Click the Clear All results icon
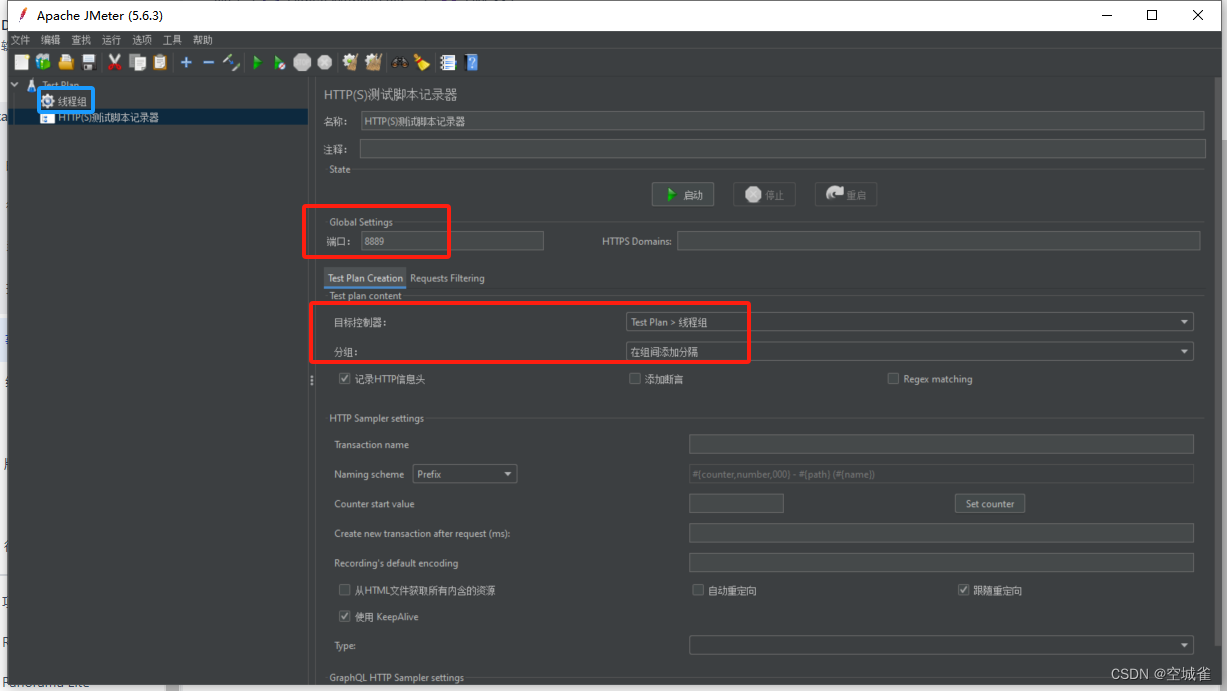Screen dimensions: 1227x691 (373, 62)
